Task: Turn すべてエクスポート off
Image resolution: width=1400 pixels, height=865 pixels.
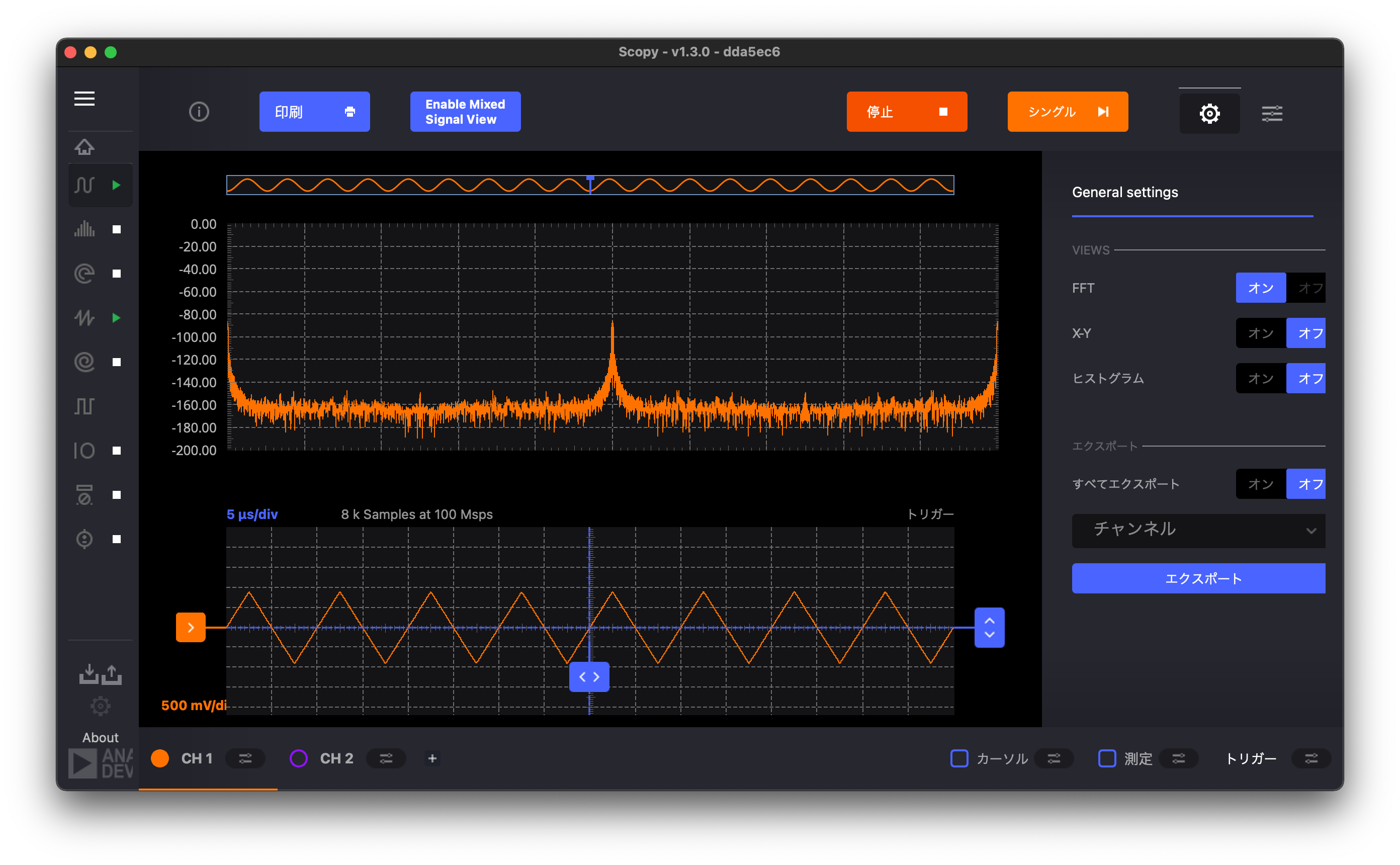Action: 1305,484
